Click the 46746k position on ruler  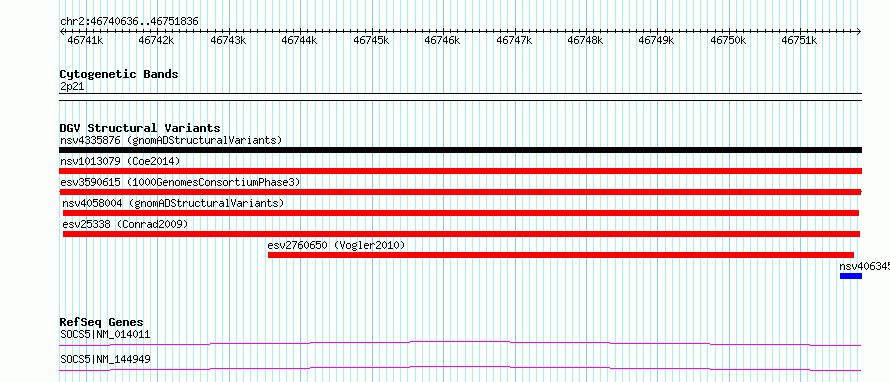pyautogui.click(x=442, y=41)
